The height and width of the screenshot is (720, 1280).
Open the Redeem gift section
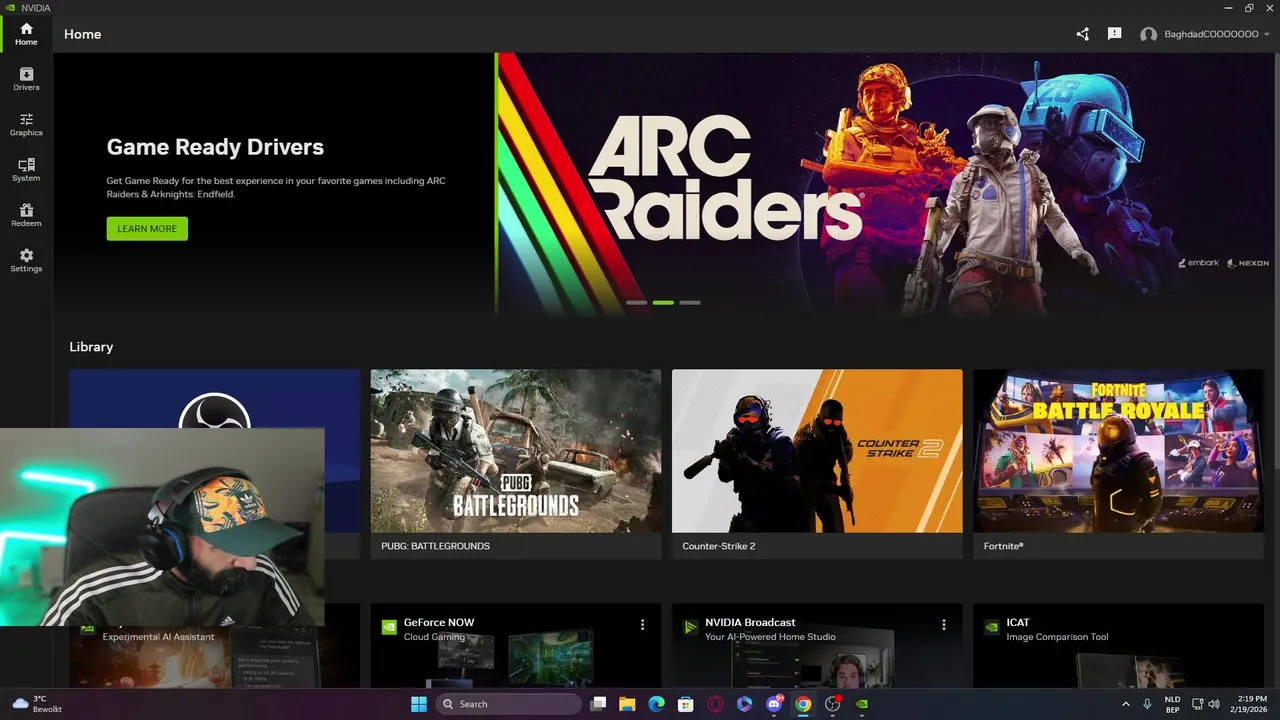click(x=26, y=215)
